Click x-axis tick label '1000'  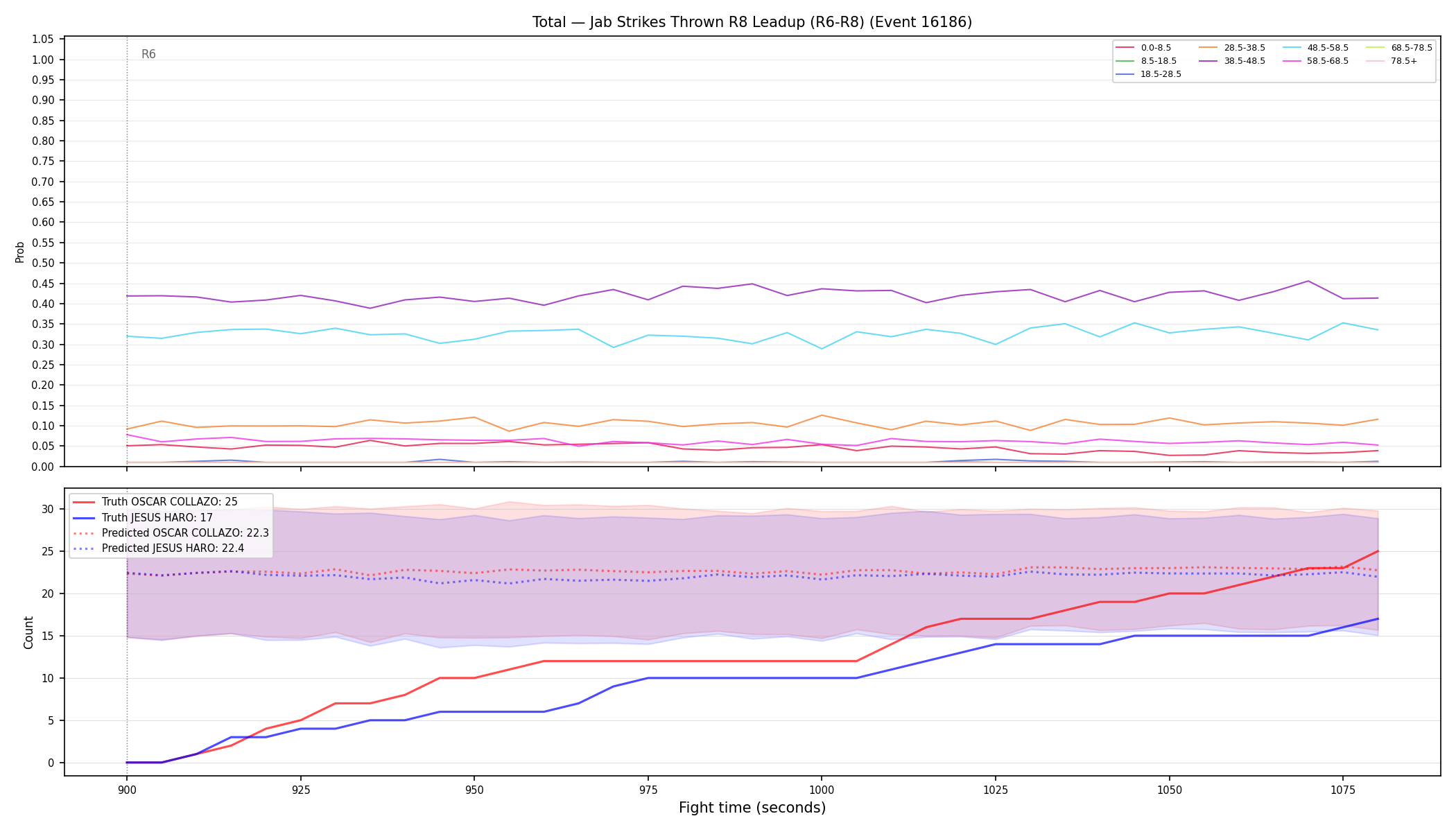point(822,790)
